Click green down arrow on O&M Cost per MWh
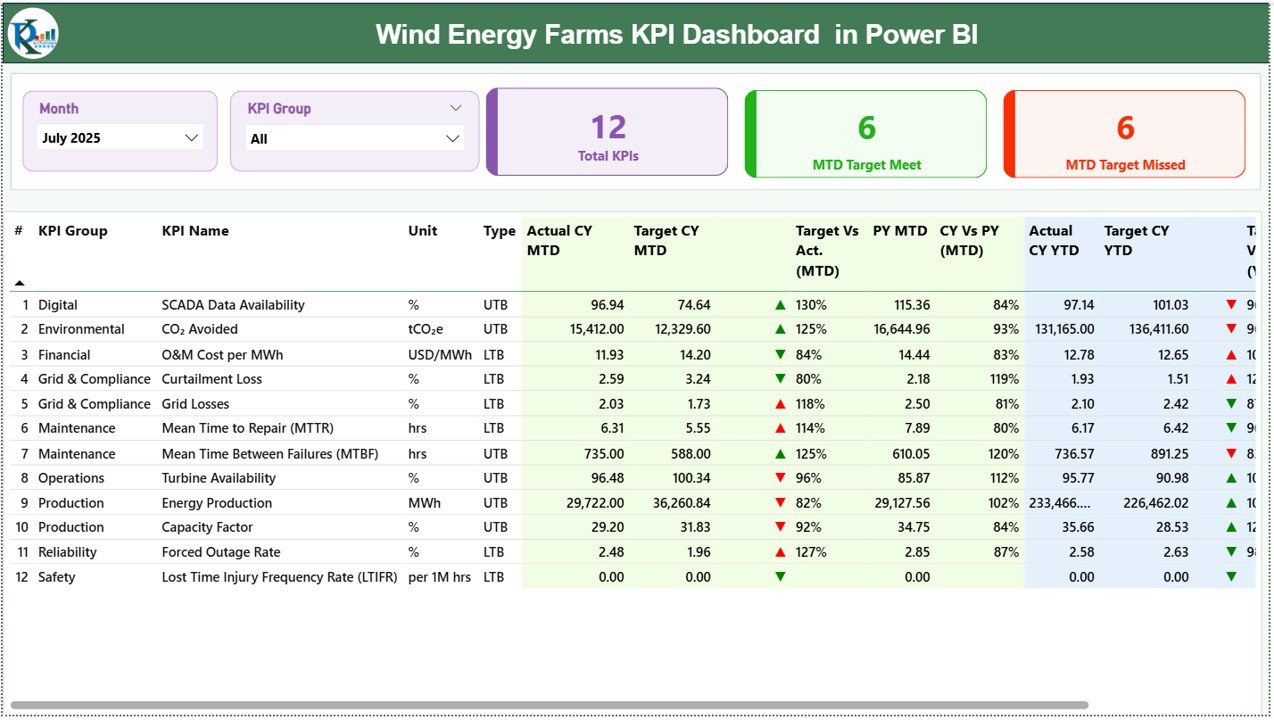Image resolution: width=1274 pixels, height=720 pixels. [x=779, y=354]
